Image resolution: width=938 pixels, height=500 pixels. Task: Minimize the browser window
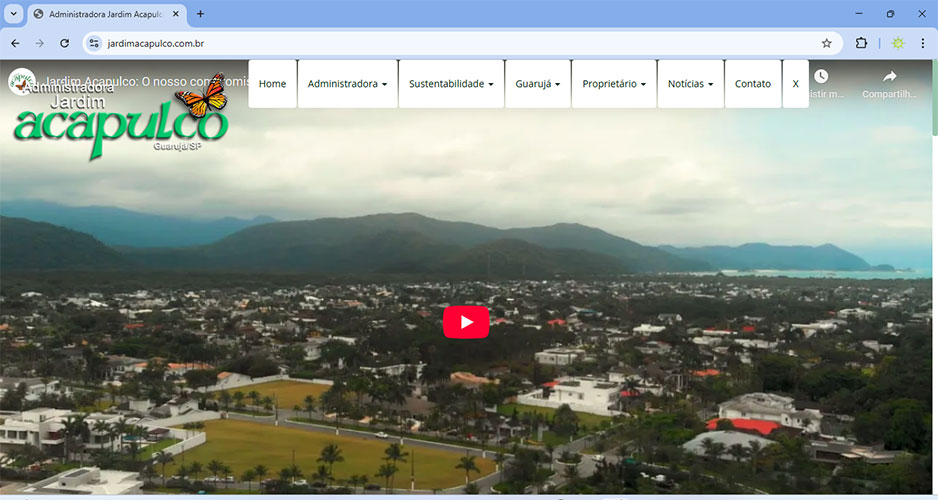859,13
